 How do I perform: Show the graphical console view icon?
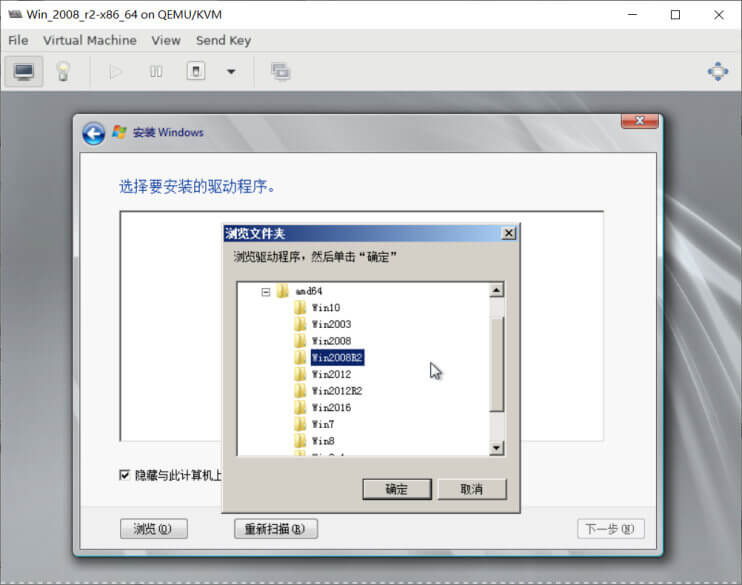(x=24, y=71)
